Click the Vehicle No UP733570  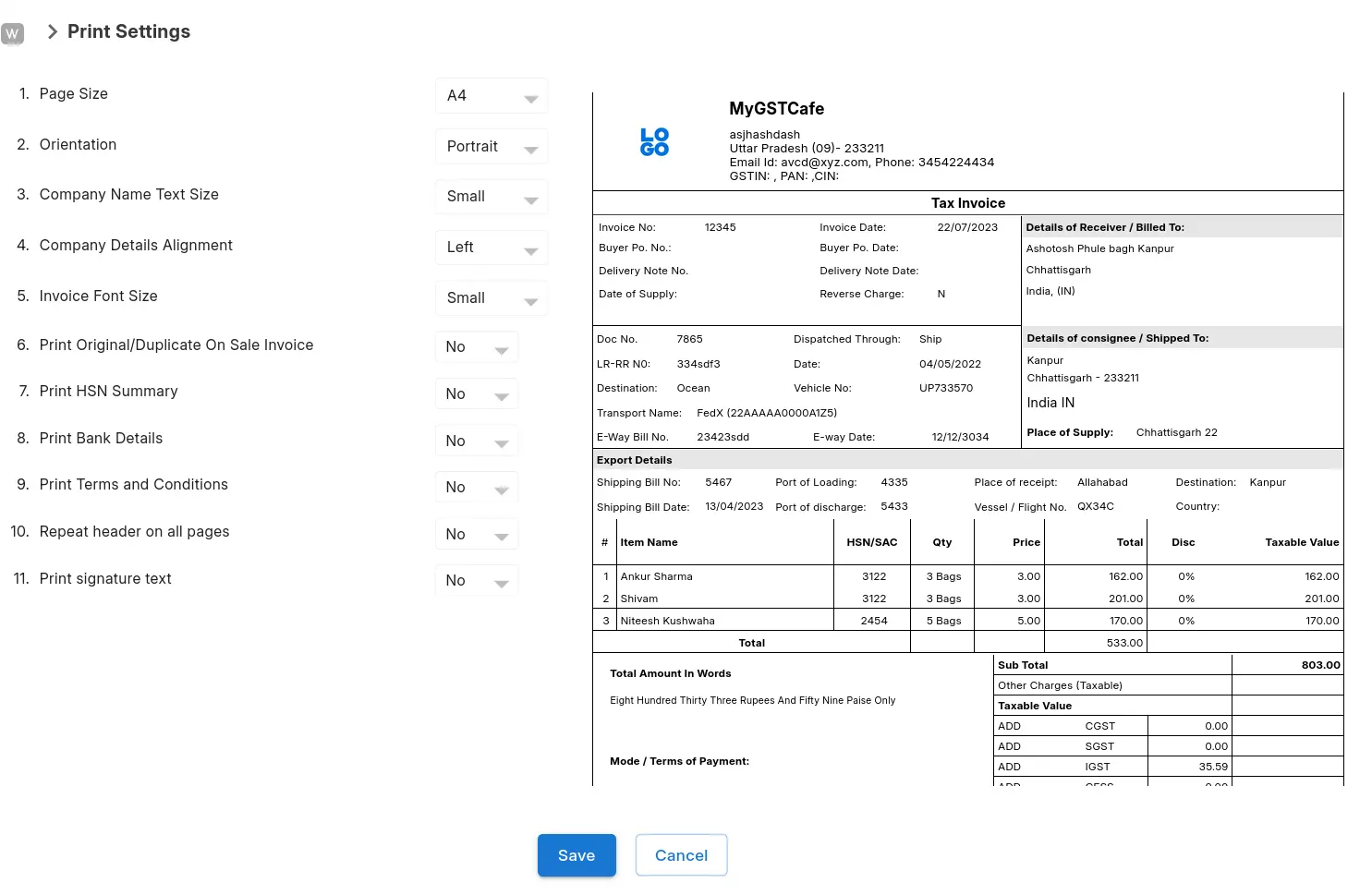(945, 388)
